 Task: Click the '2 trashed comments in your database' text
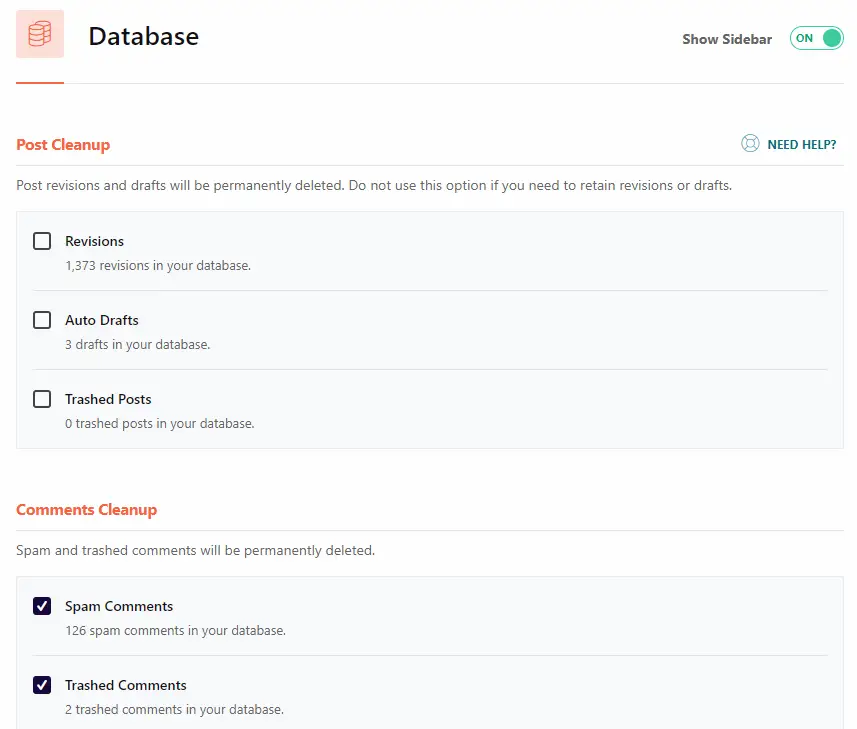(174, 710)
